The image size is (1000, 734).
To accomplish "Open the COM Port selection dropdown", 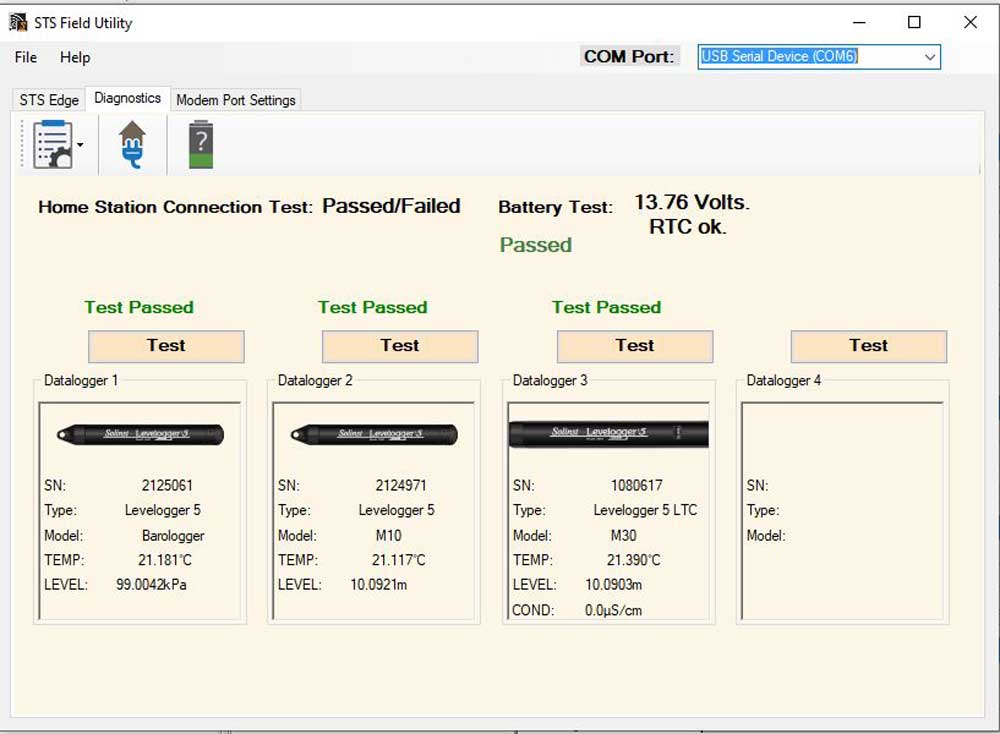I will (x=930, y=57).
